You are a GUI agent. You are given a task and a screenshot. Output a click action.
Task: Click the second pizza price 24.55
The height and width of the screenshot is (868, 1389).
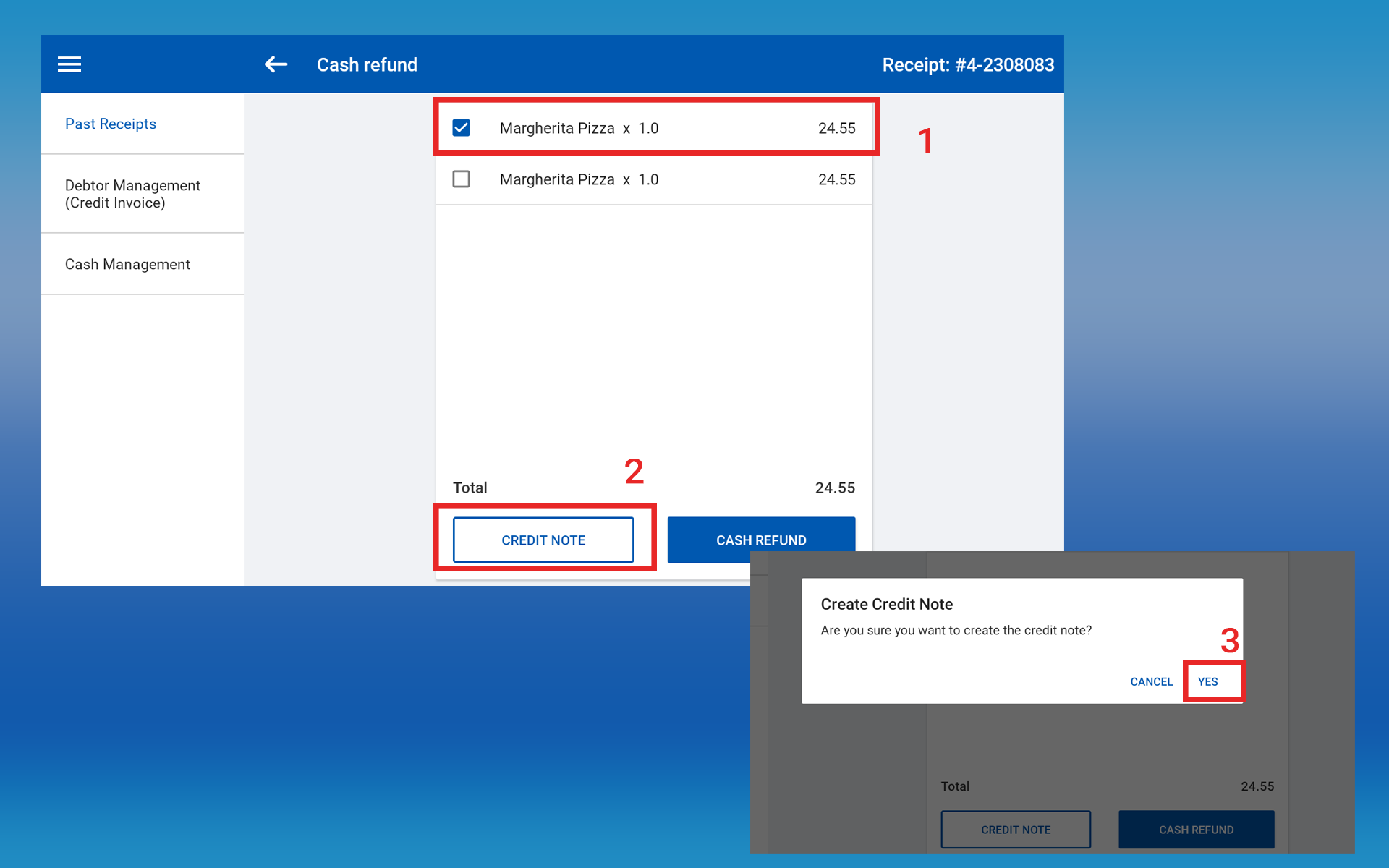click(x=836, y=179)
